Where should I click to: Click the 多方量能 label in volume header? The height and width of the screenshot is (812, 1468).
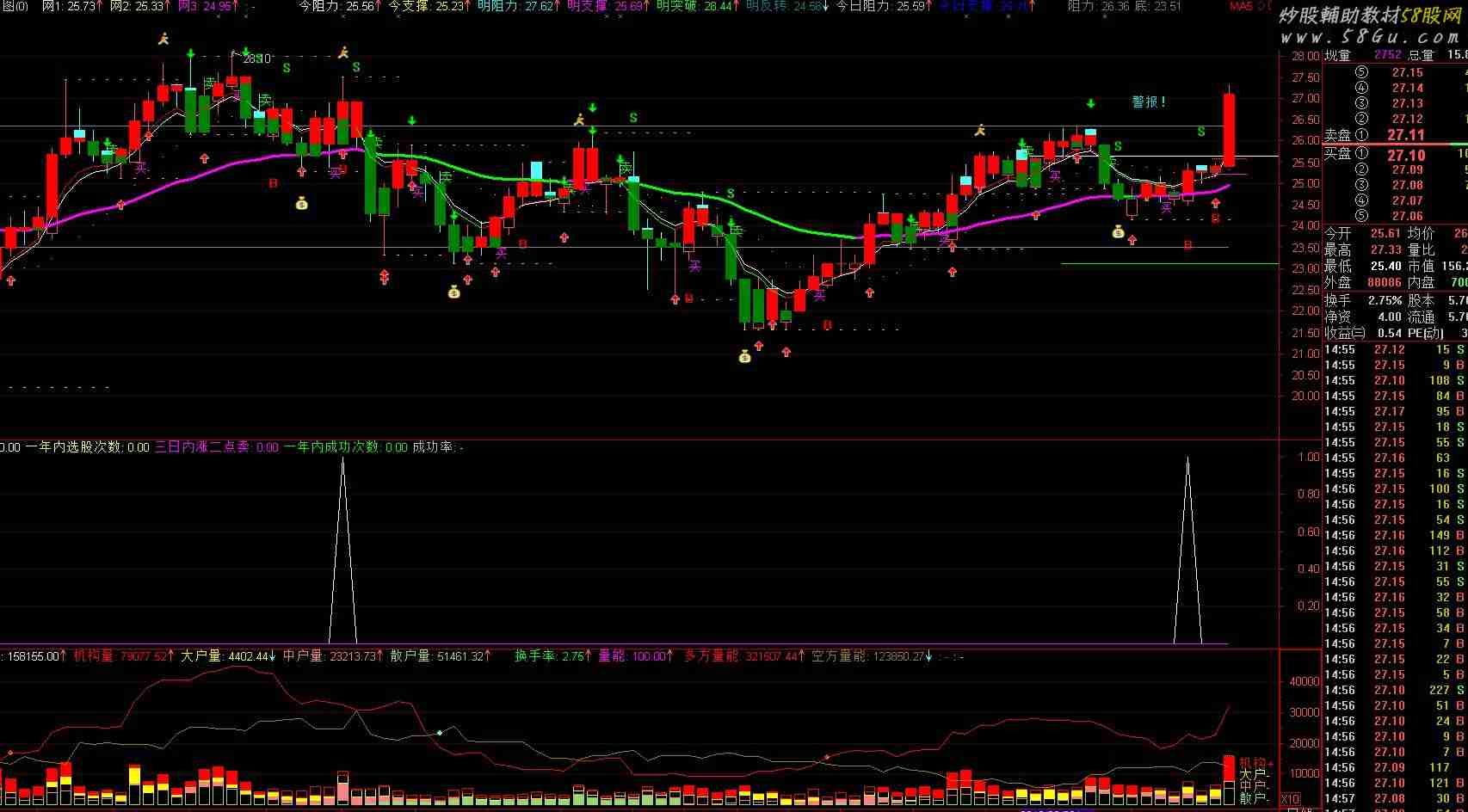711,656
